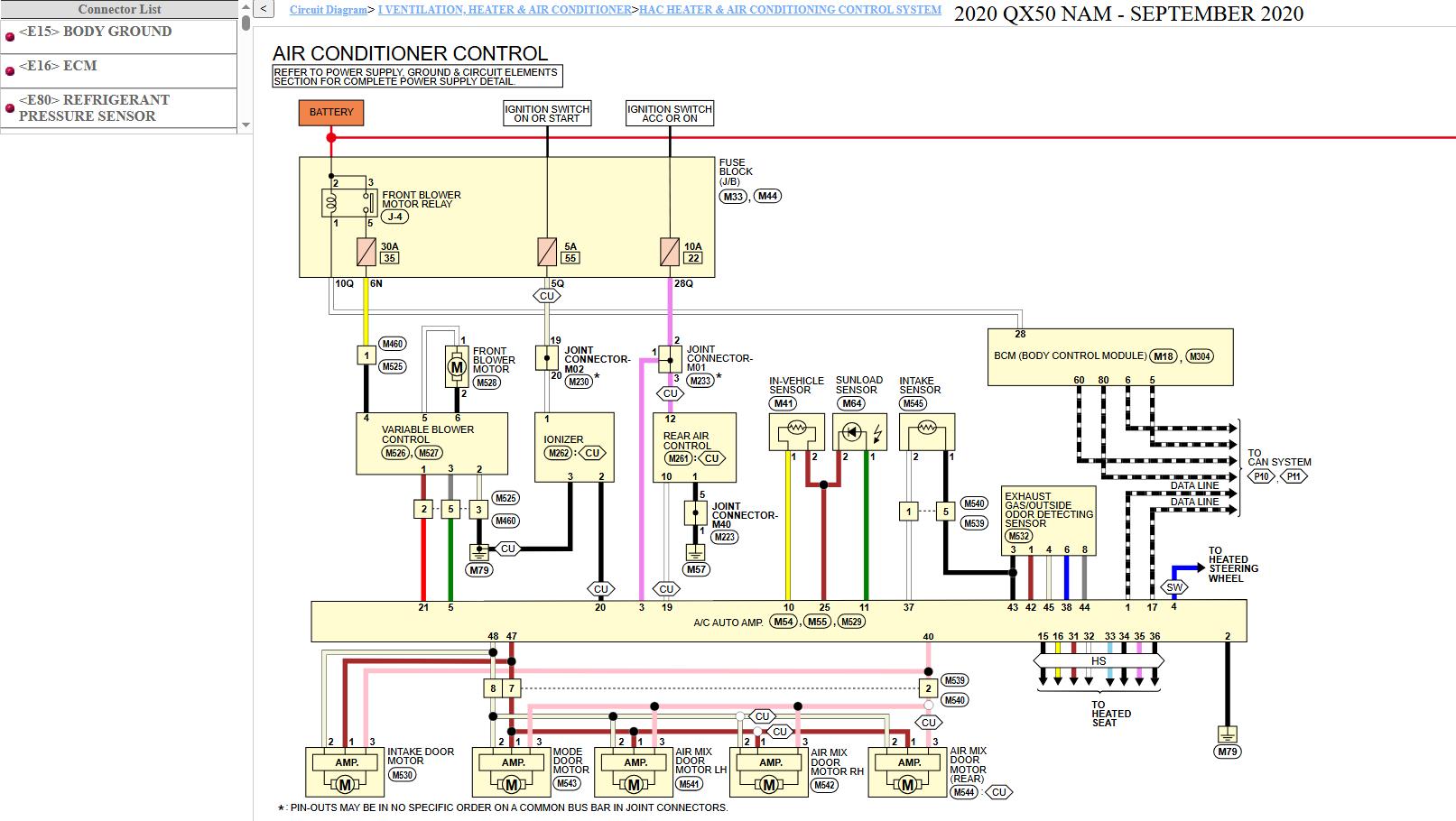
Task: Click the IGNITION SWITCH ON OR START box
Action: pos(547,113)
